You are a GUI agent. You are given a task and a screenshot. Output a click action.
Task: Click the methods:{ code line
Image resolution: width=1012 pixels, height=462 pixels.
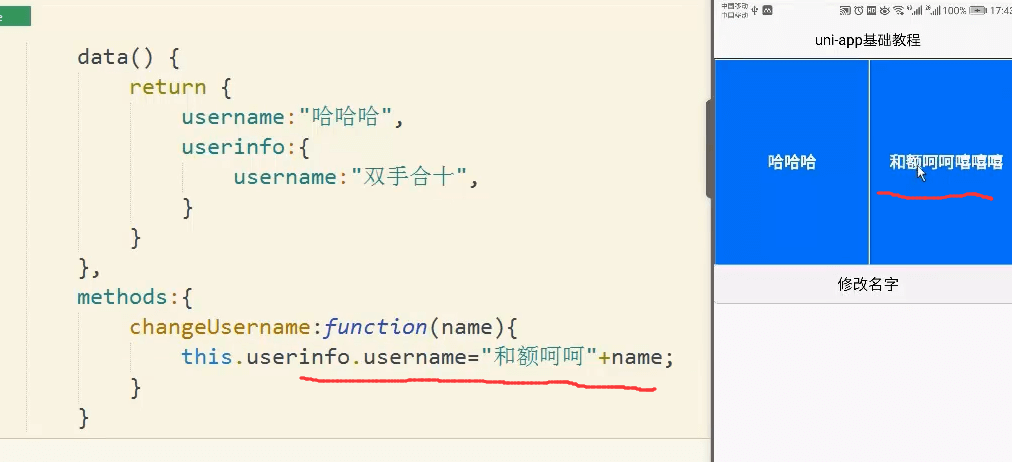coord(135,297)
